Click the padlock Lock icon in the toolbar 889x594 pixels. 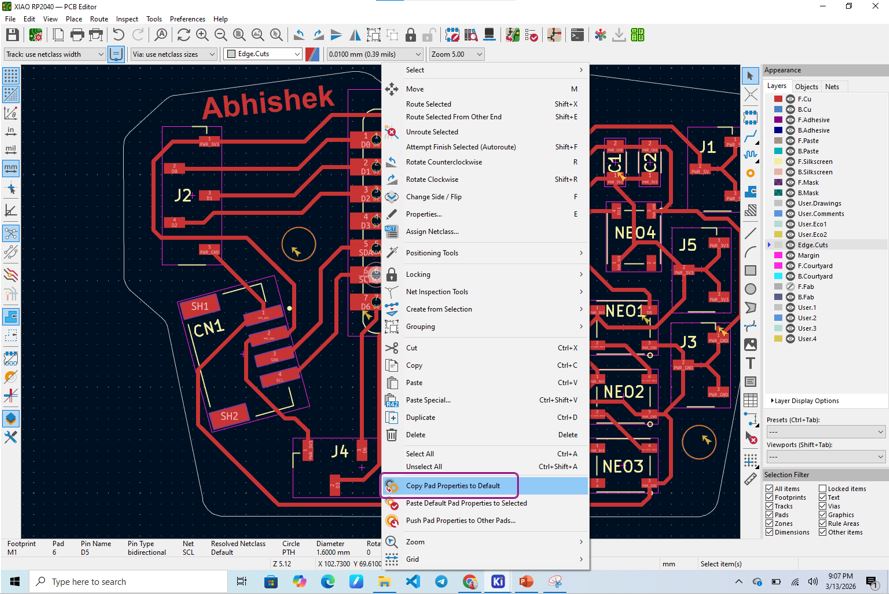coord(410,35)
